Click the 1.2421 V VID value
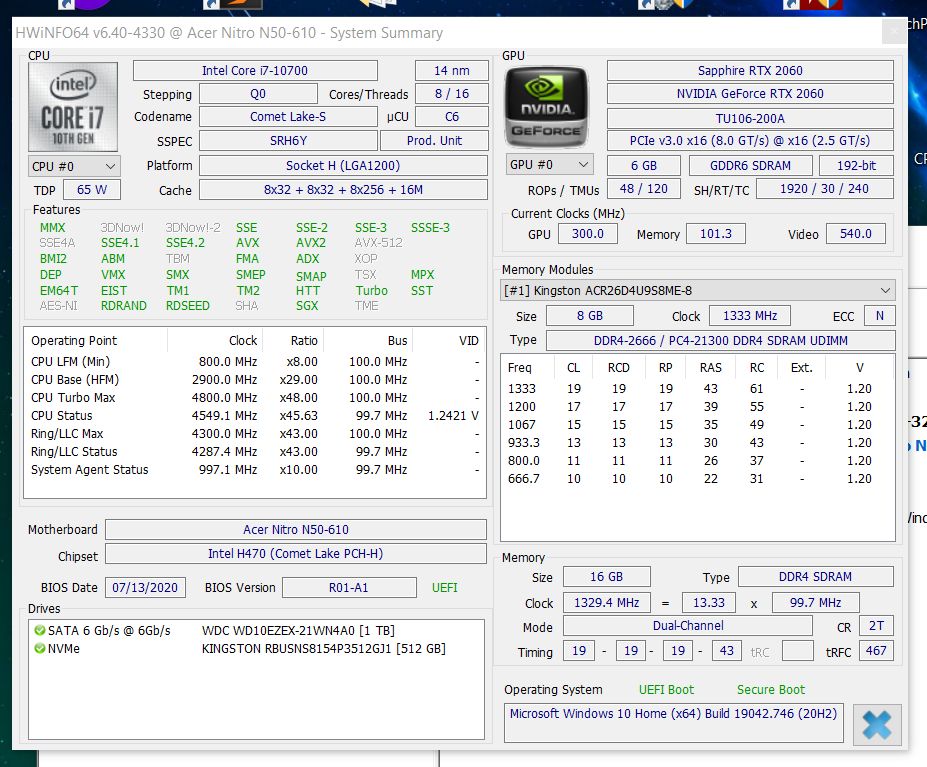This screenshot has width=927, height=767. pos(453,416)
